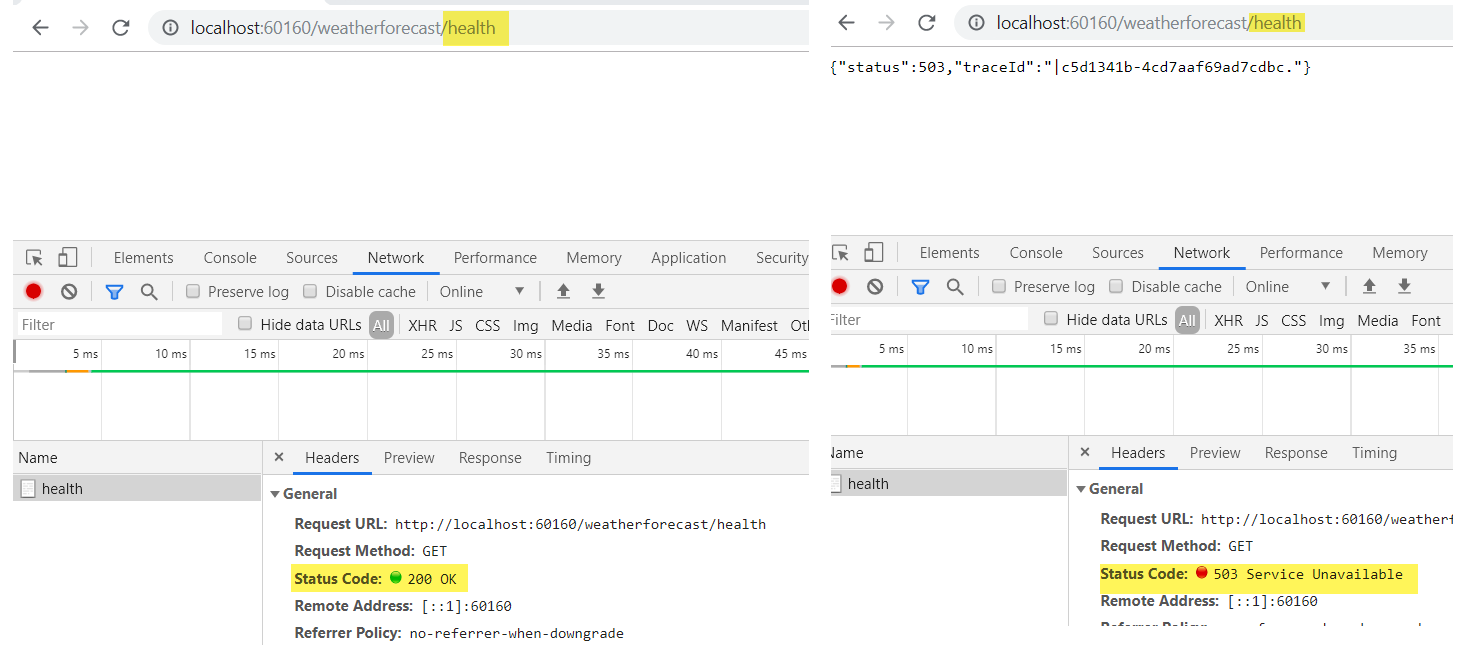Toggle the device toolbar
The height and width of the screenshot is (647, 1466).
point(67,257)
